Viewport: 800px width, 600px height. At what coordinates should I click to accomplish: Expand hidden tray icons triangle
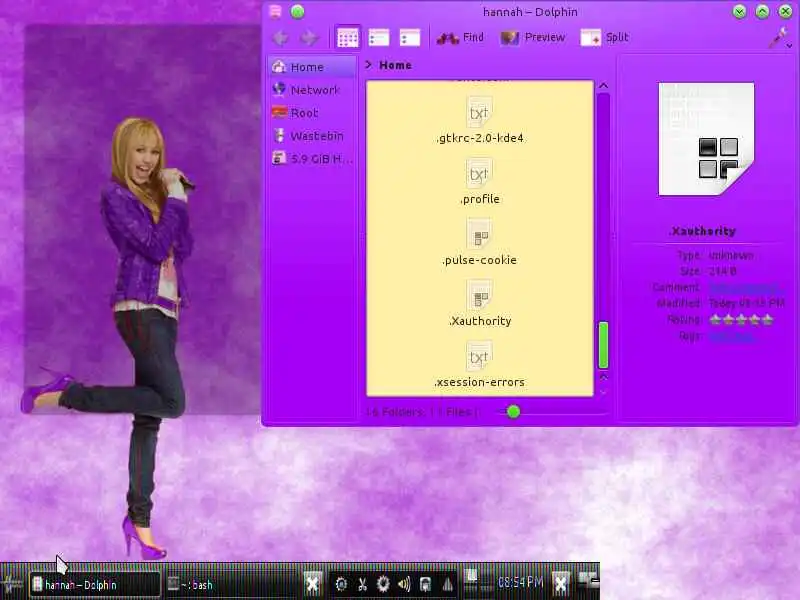pos(447,584)
